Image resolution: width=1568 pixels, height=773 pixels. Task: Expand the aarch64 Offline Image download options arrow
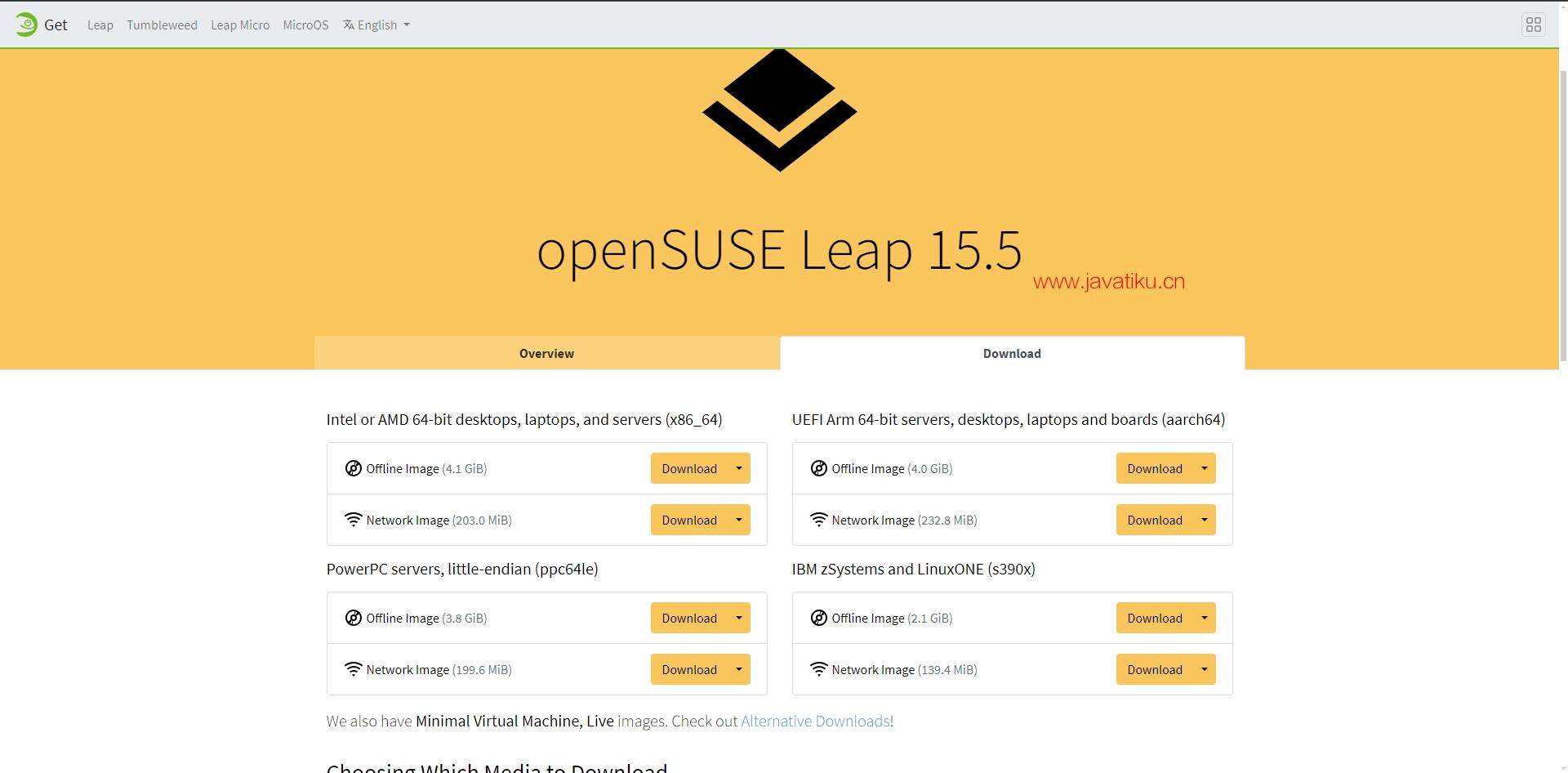coord(1205,468)
